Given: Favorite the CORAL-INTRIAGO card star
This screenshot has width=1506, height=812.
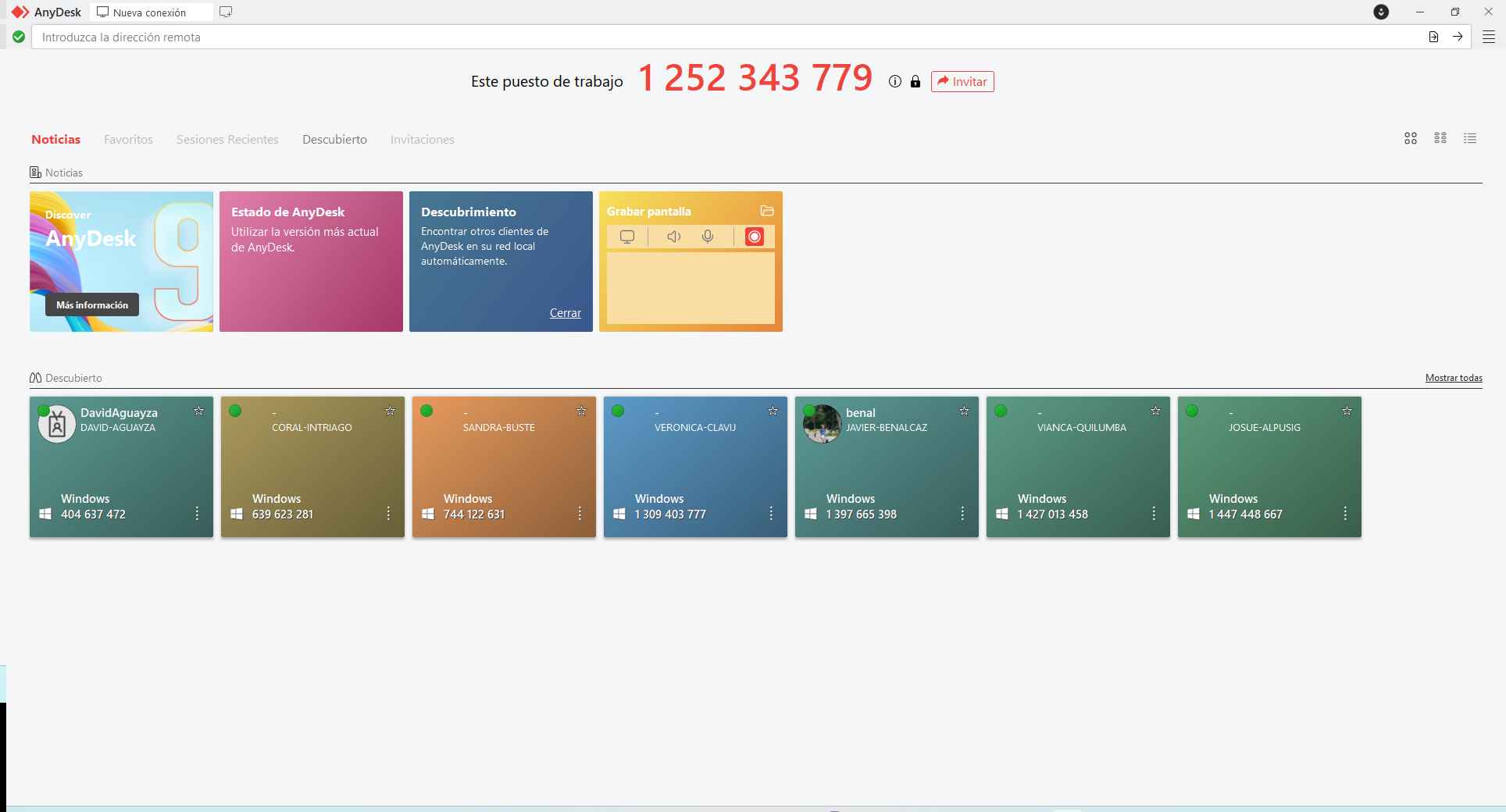Looking at the screenshot, I should [x=390, y=411].
